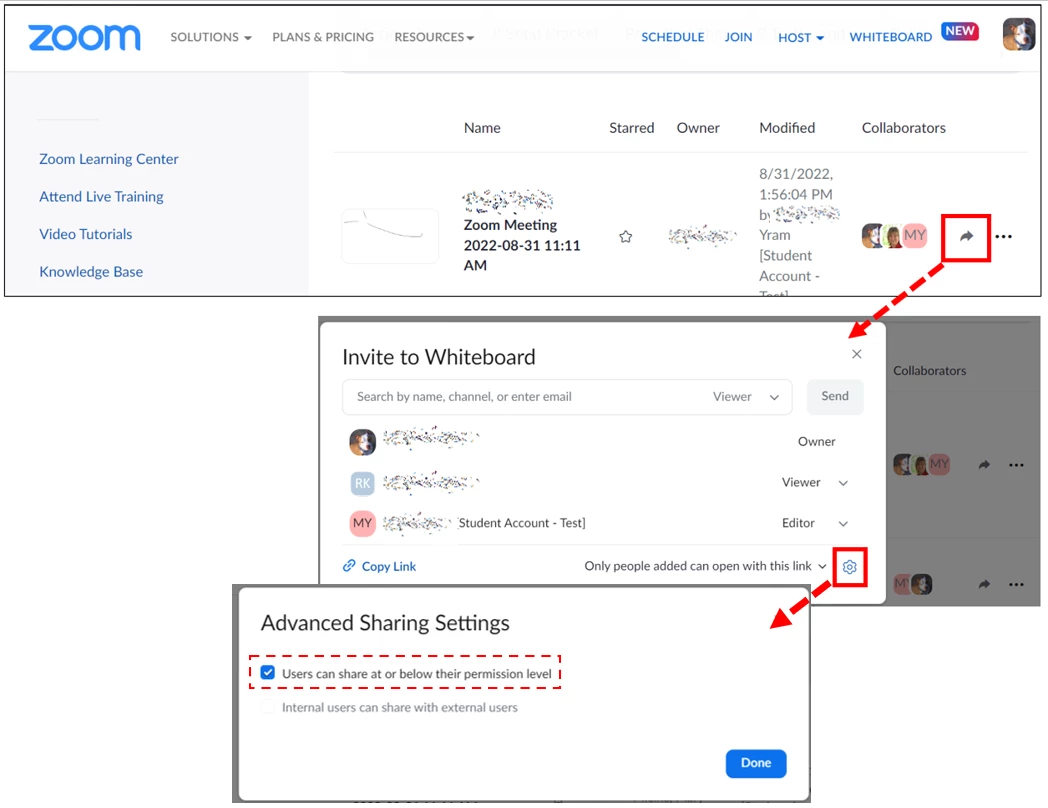
Task: Star the Zoom Meeting 2022-08-31 whiteboard
Action: 626,237
